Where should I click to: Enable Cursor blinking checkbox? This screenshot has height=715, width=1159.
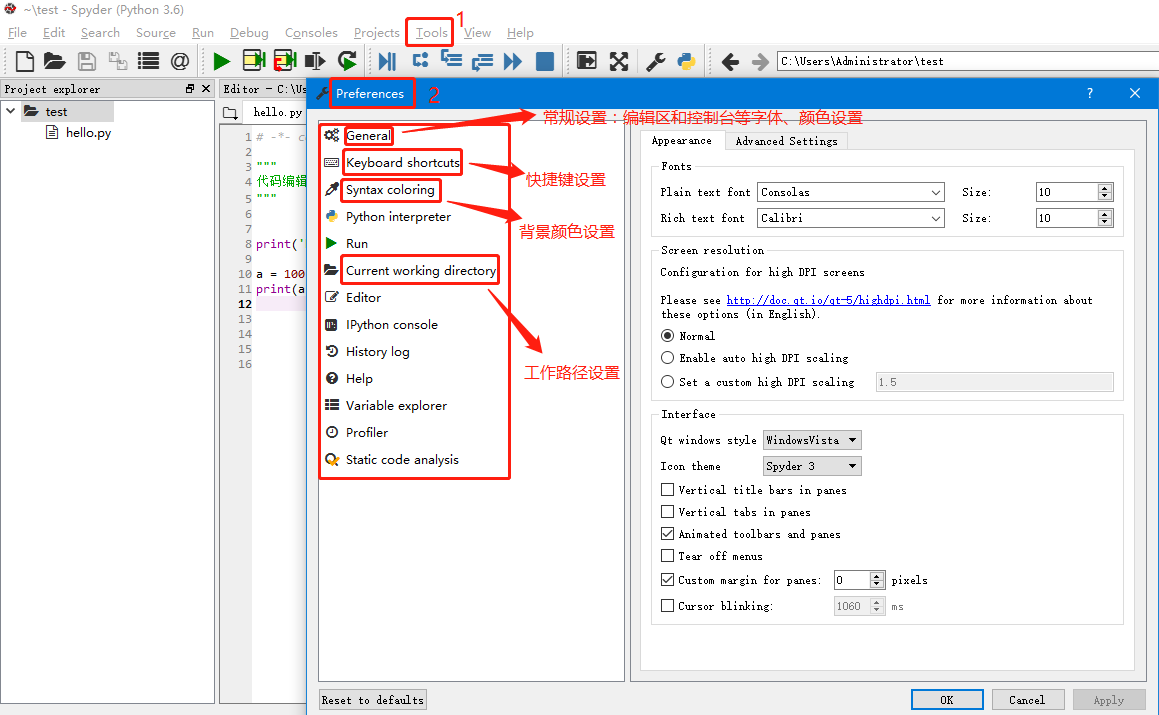click(667, 606)
